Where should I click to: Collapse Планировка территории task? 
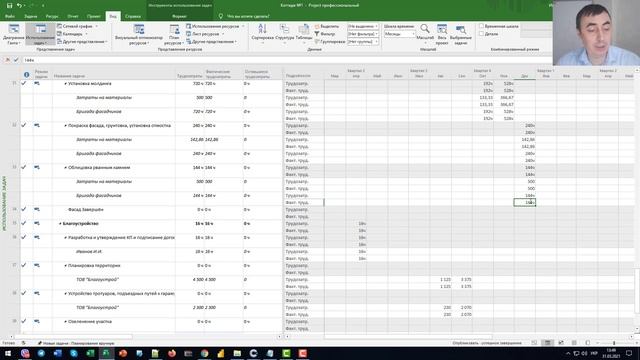click(x=65, y=266)
